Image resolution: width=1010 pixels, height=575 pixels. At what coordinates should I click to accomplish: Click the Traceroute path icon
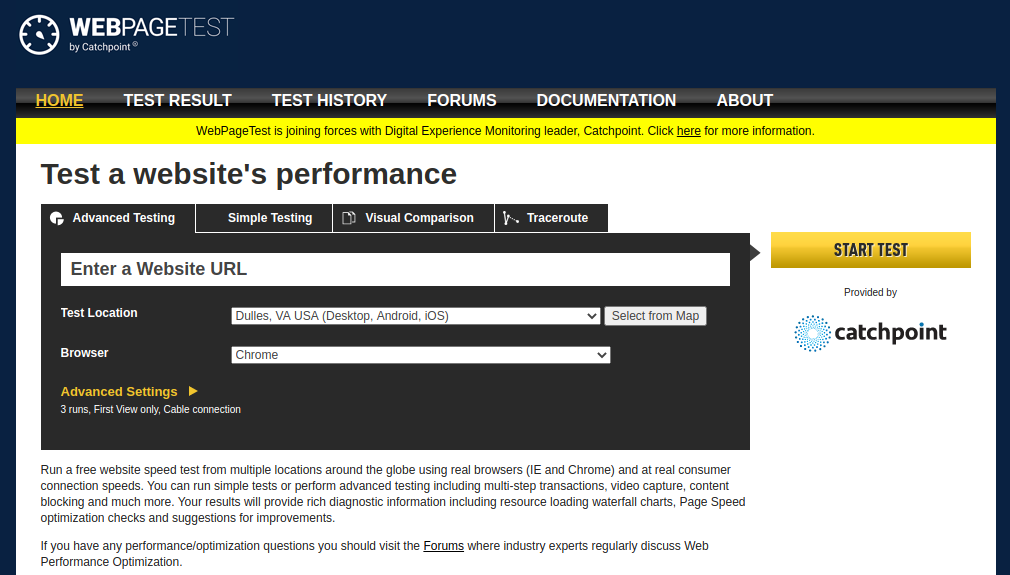(510, 218)
